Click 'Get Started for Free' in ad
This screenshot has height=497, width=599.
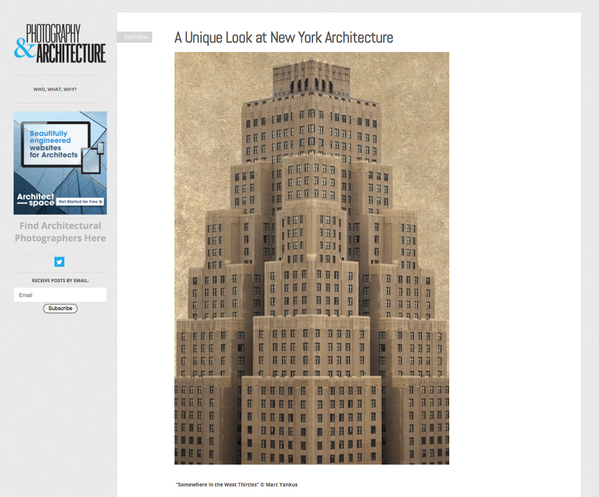[80, 201]
